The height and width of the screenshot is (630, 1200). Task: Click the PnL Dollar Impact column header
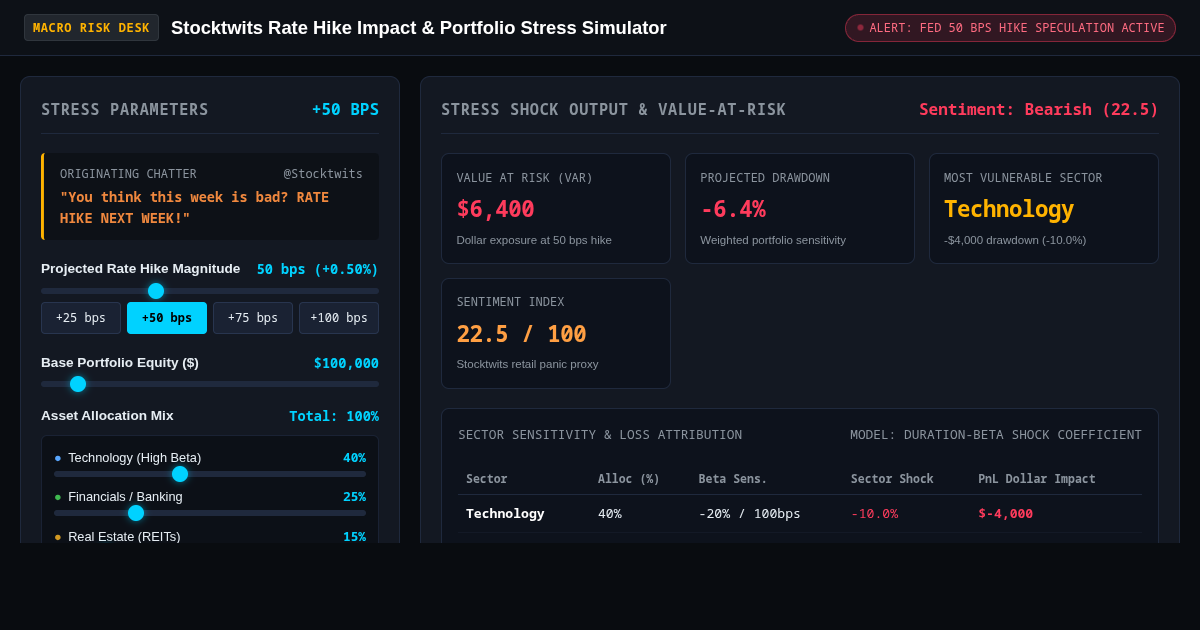[1037, 479]
